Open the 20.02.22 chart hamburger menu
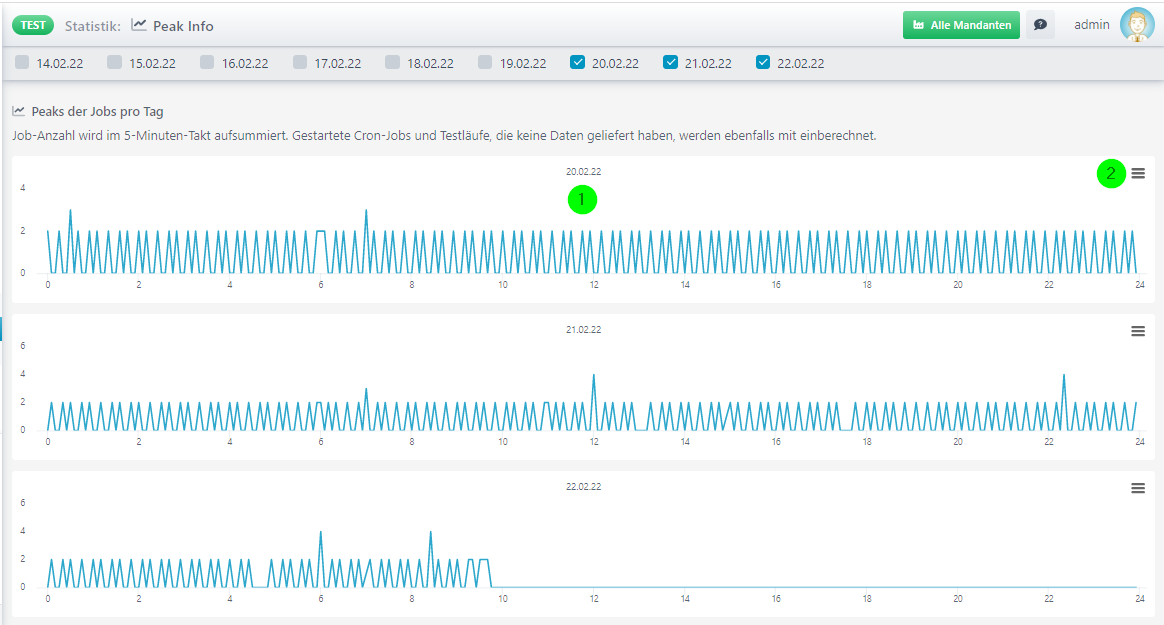Viewport: 1164px width, 625px height. [1138, 174]
